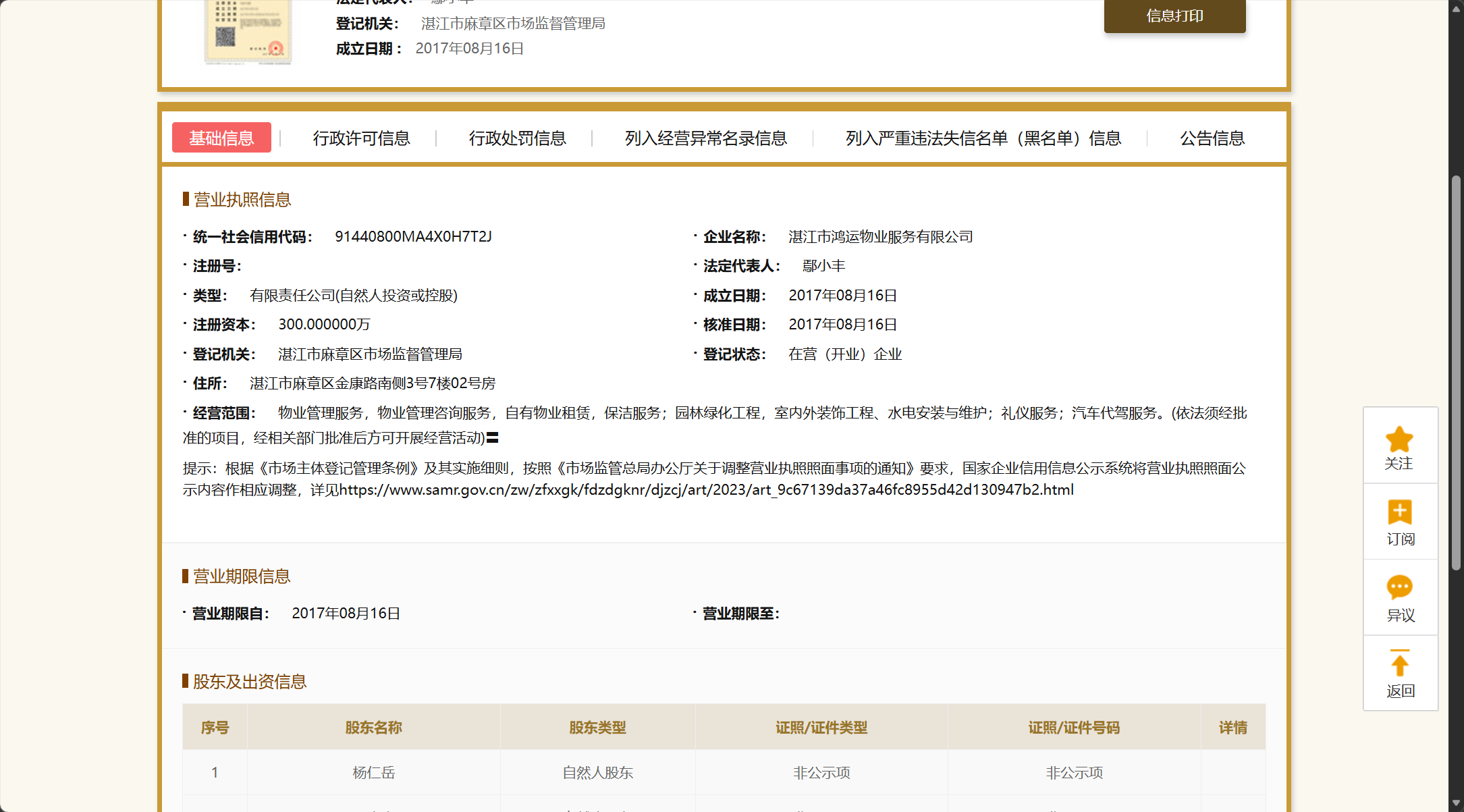Click the collapse icon after 经营范围 text
This screenshot has height=812, width=1464.
pos(493,438)
